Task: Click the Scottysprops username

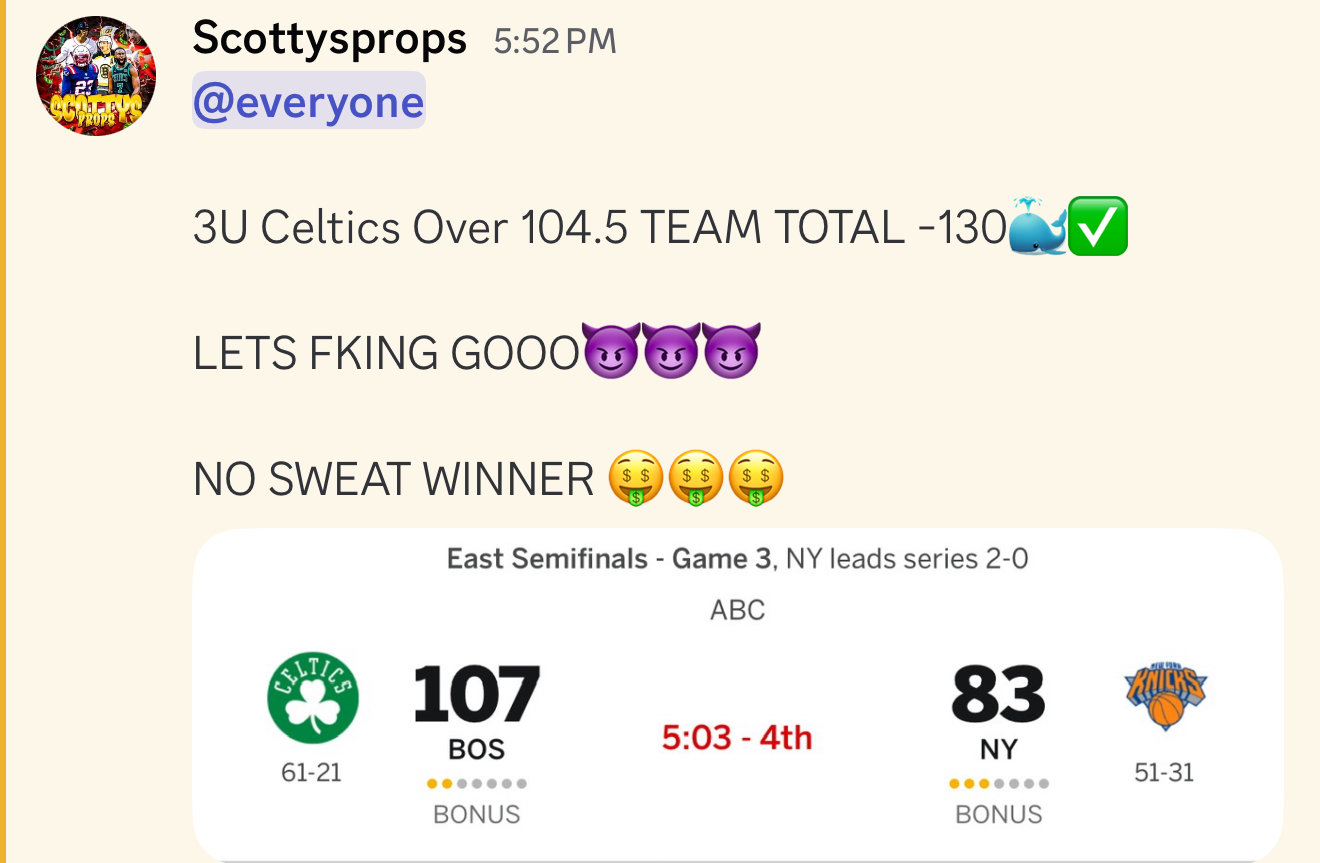Action: [330, 39]
